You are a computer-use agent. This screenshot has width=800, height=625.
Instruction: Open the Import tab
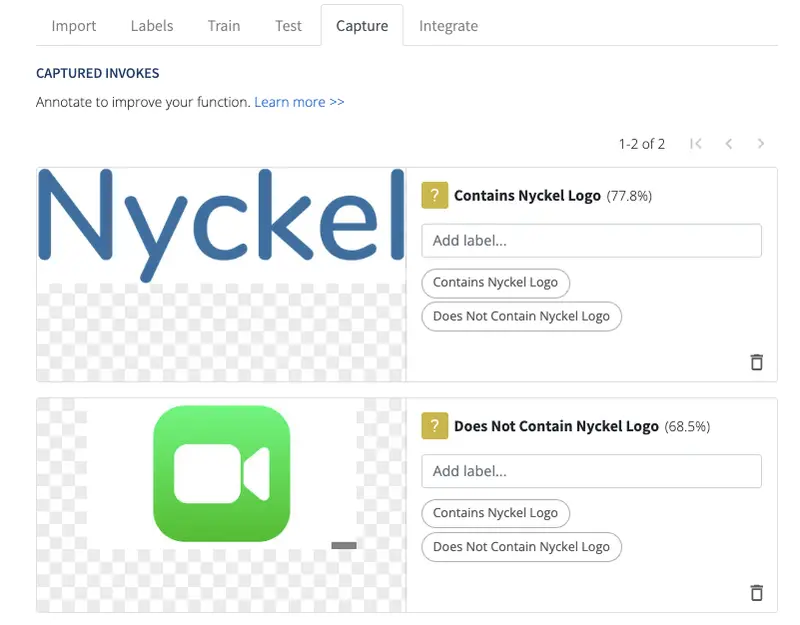click(73, 26)
